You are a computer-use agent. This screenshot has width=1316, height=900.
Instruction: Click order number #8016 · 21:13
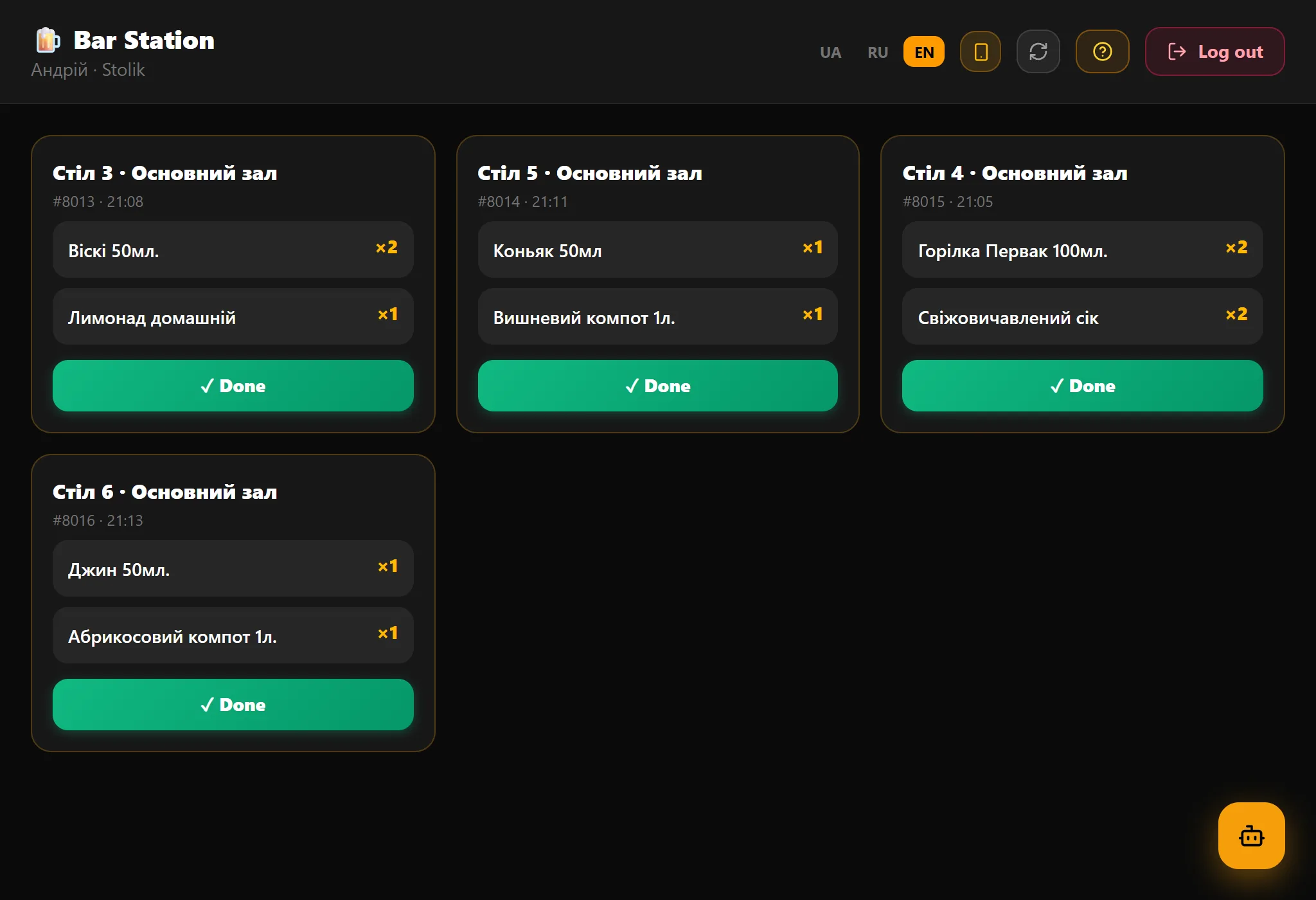click(98, 521)
